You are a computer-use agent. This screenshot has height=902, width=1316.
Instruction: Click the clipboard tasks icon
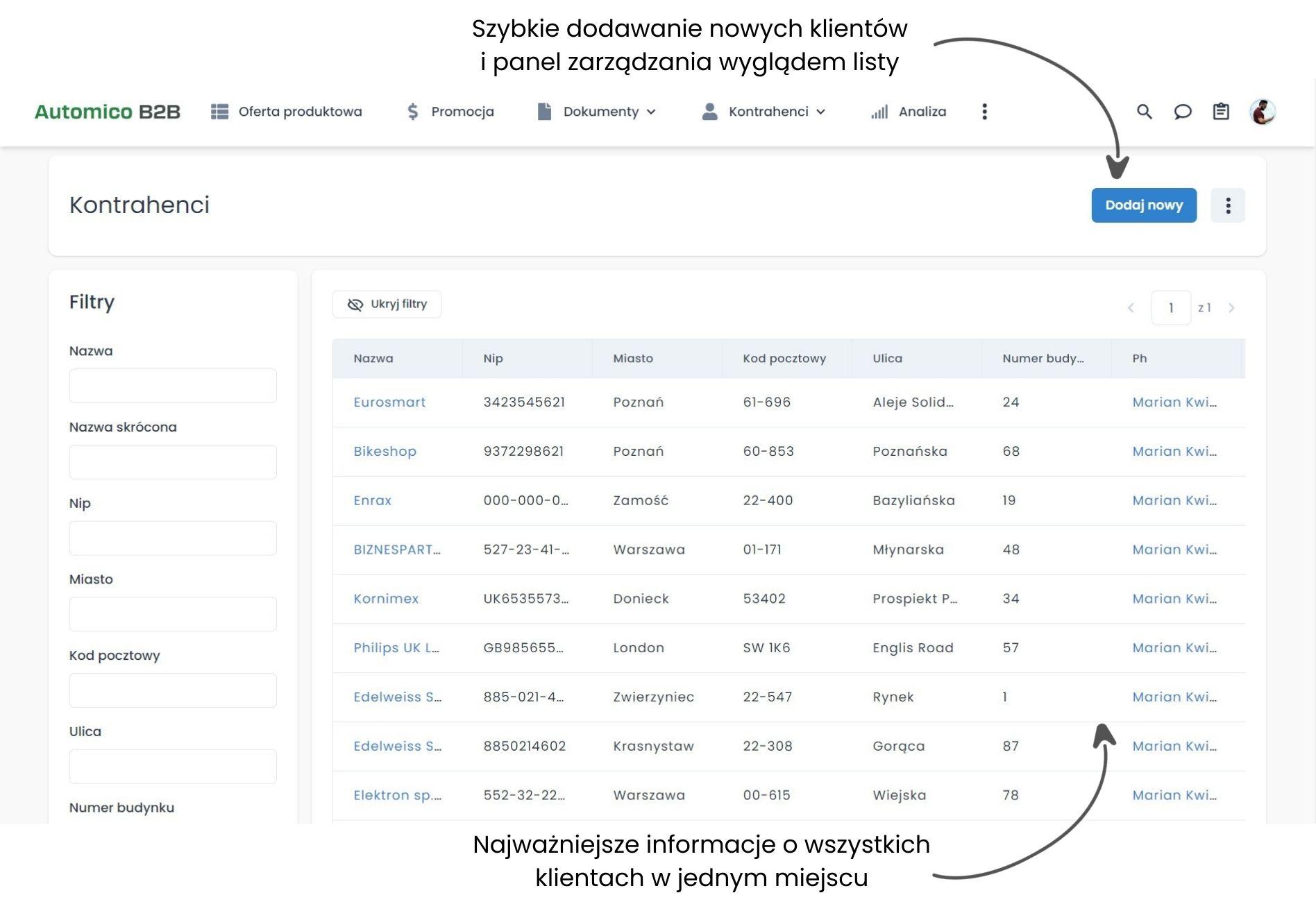(x=1220, y=112)
